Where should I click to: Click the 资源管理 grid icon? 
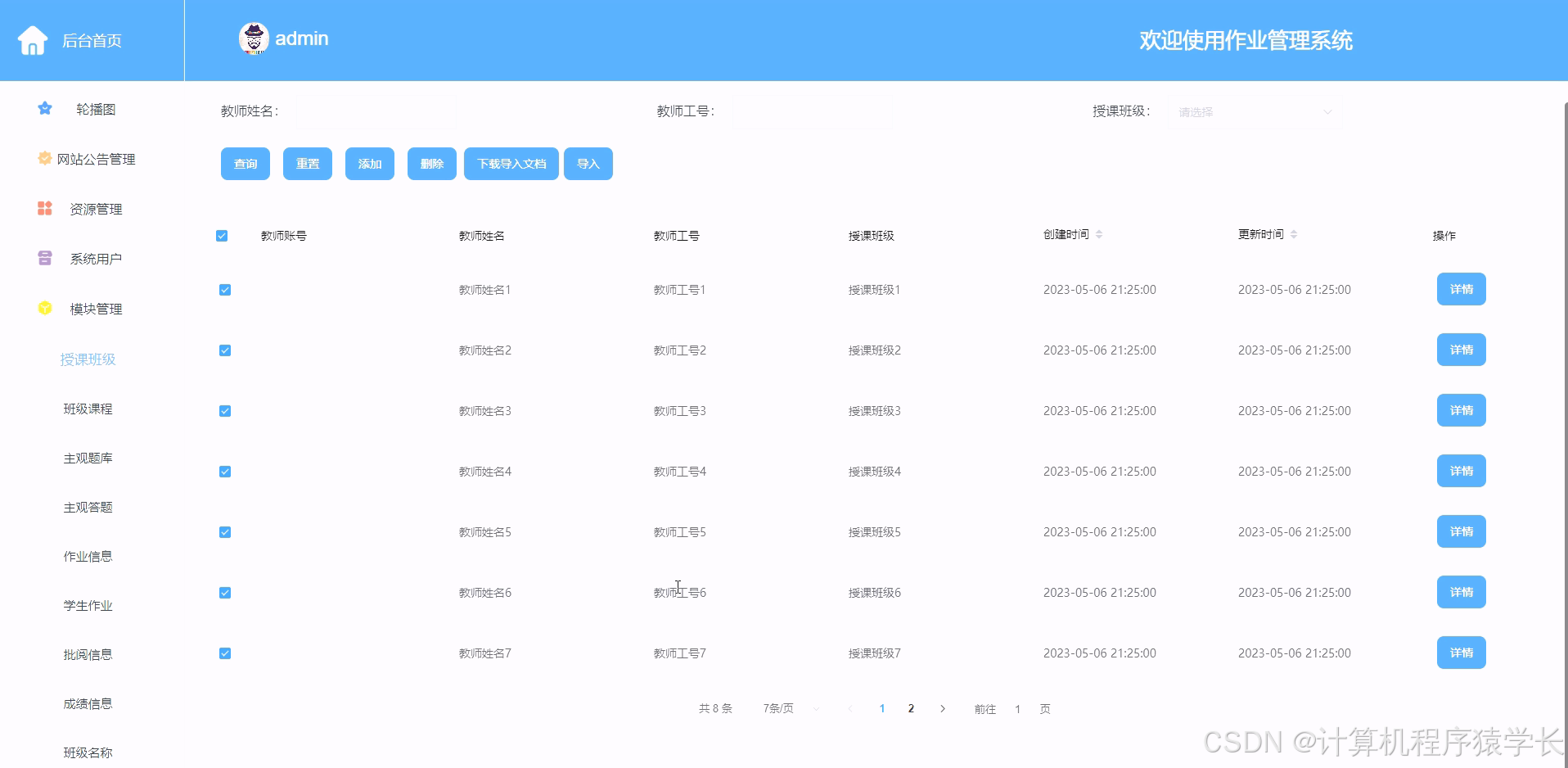click(45, 209)
